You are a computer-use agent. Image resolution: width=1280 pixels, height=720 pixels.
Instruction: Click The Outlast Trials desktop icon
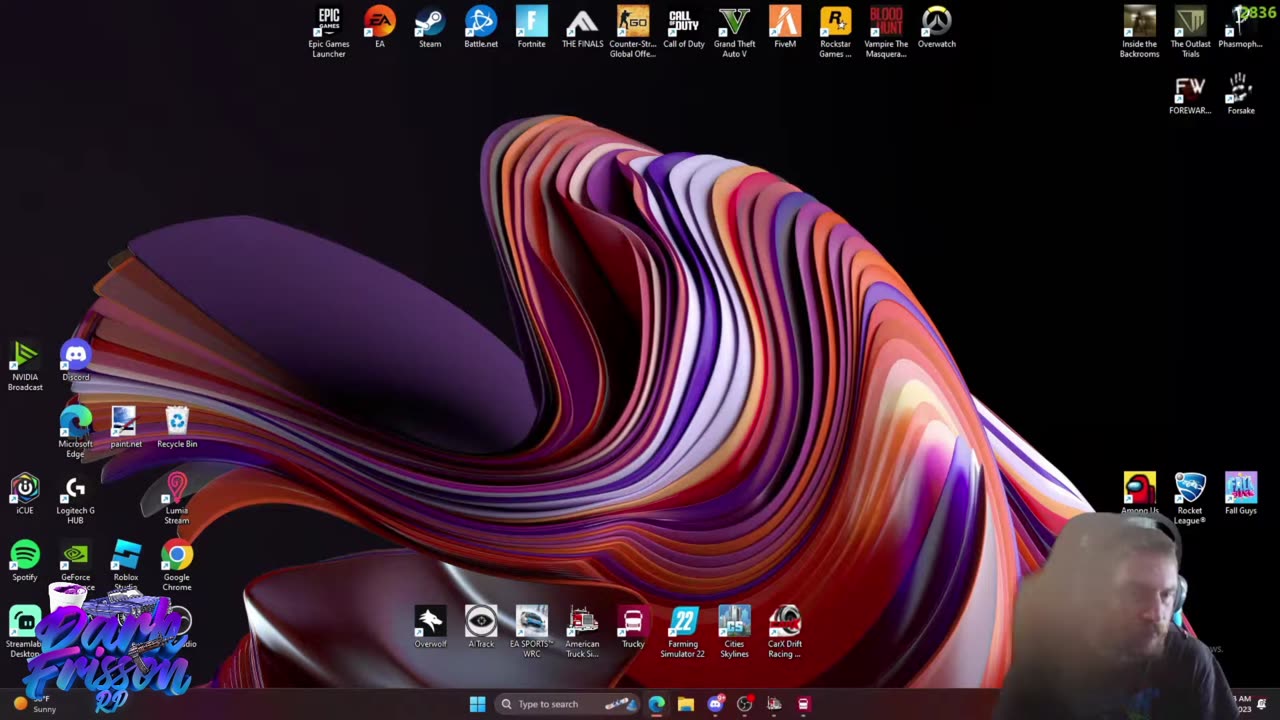(x=1190, y=31)
